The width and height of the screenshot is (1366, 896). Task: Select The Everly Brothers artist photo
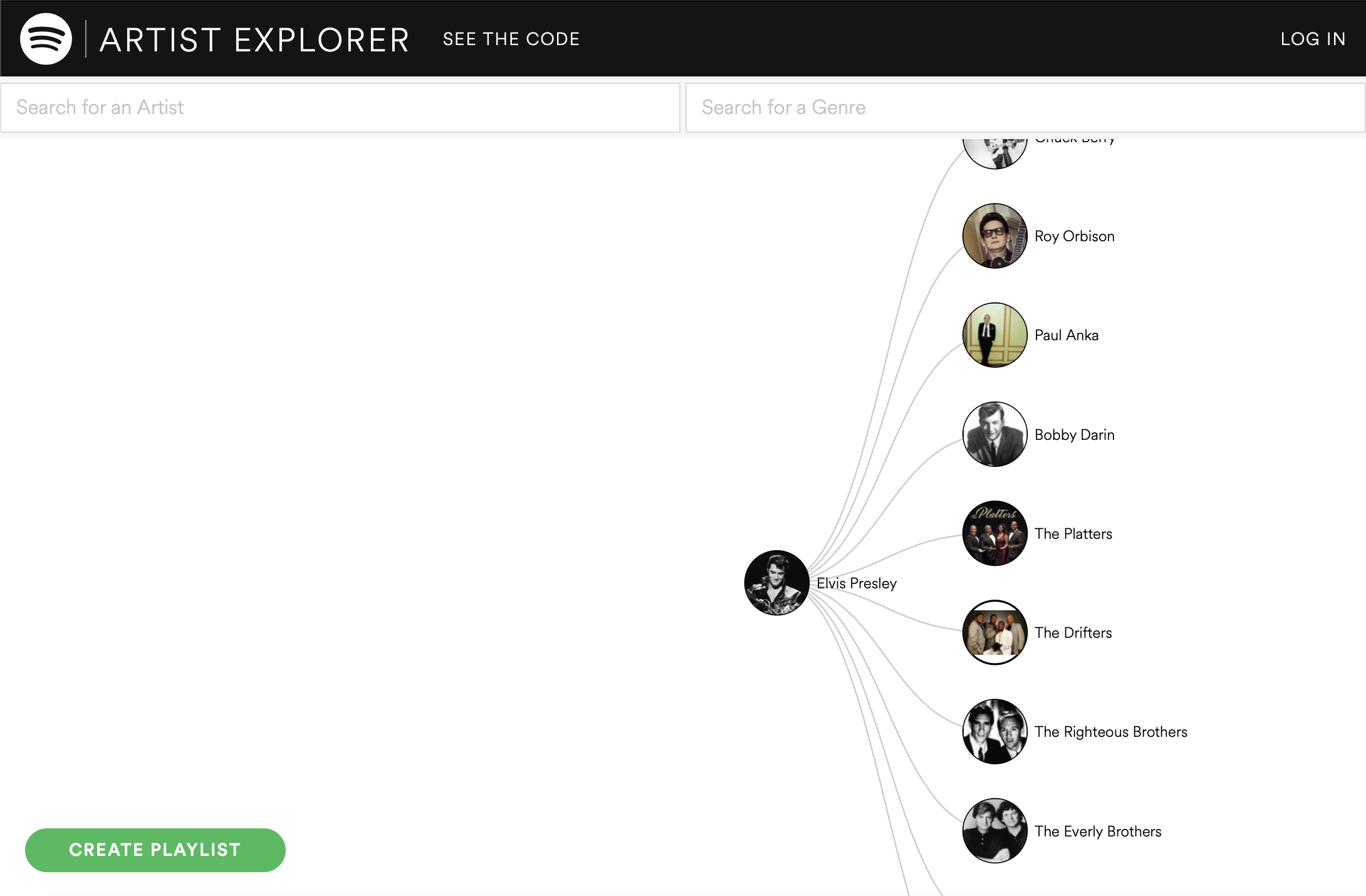click(x=994, y=831)
